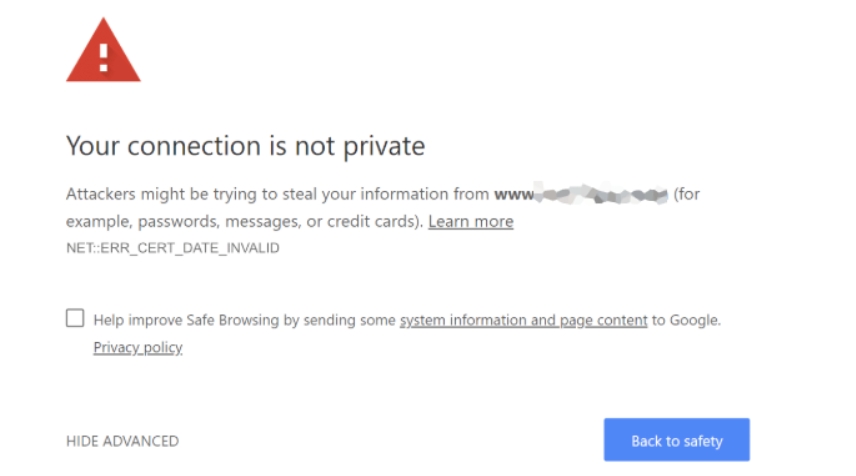Screen dimensions: 856x476
Task: Follow system information and page content link
Action: 523,321
